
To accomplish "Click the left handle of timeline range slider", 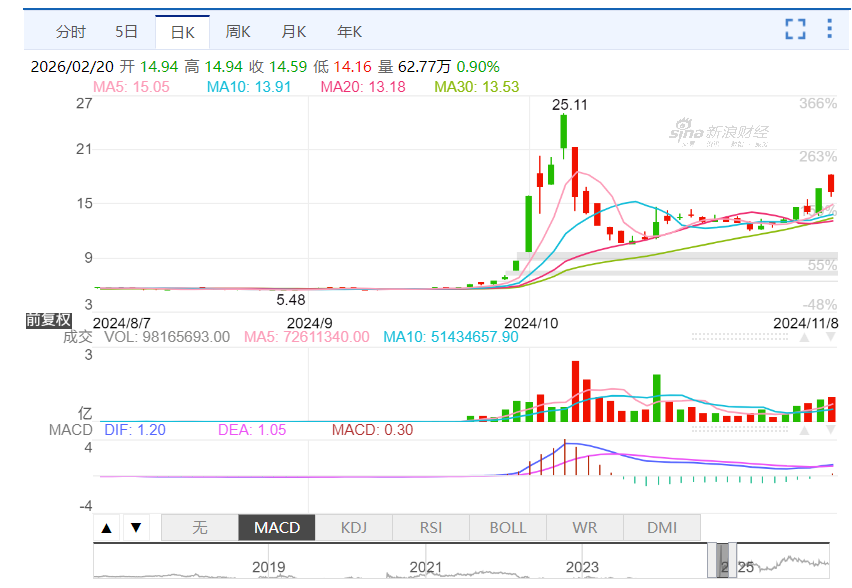I will [713, 561].
